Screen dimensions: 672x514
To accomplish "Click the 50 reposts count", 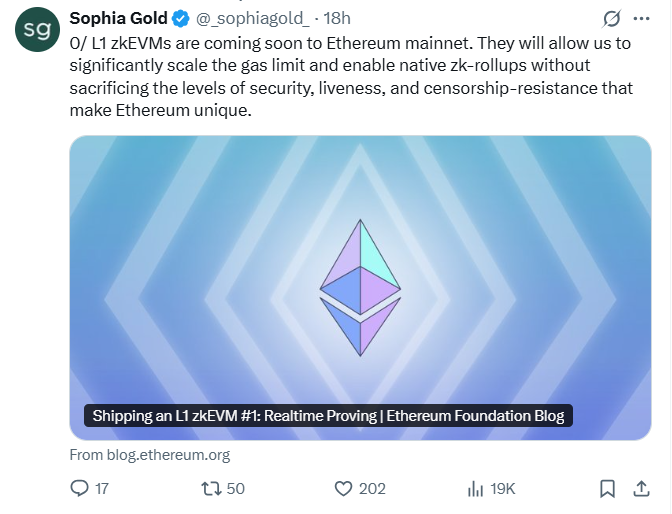I will tap(236, 488).
